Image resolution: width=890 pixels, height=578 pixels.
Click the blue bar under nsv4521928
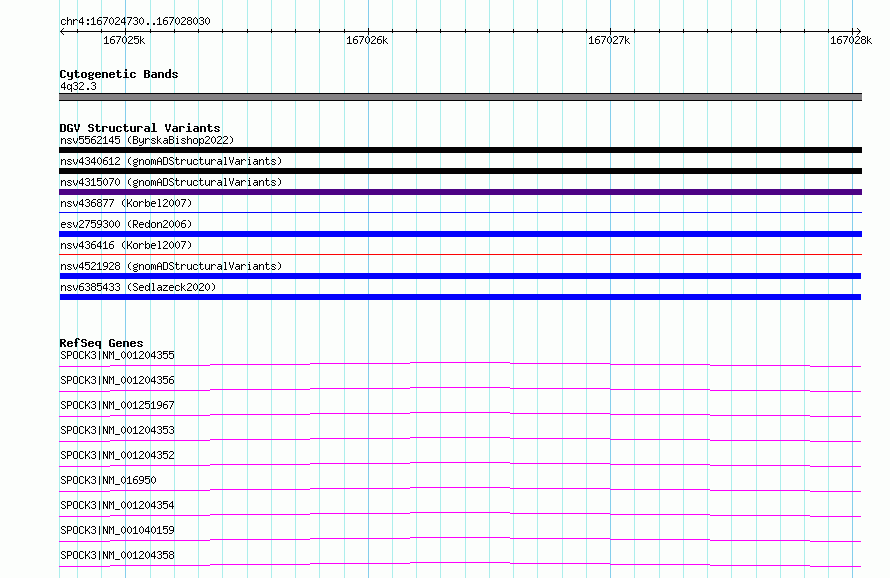click(x=460, y=276)
